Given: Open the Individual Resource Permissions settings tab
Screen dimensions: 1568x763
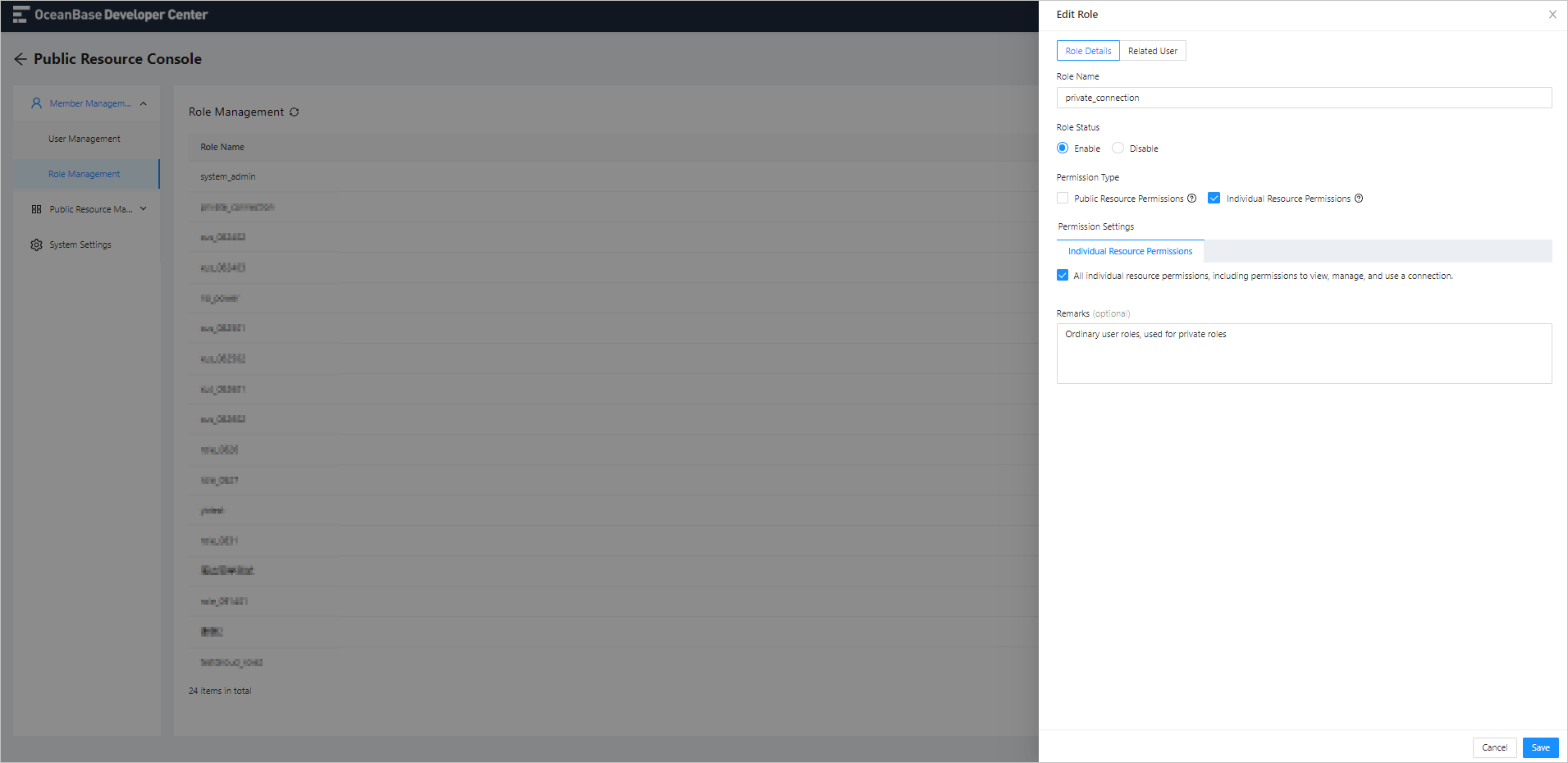Looking at the screenshot, I should 1131,251.
